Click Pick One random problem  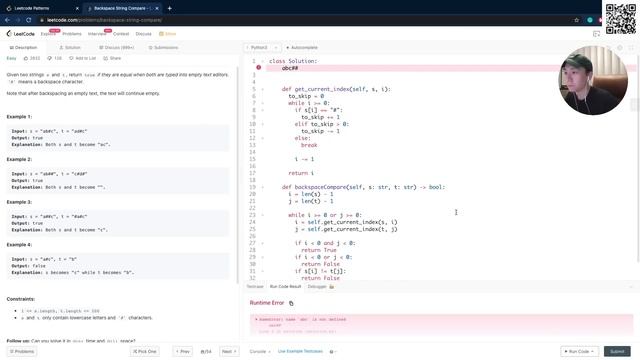(x=144, y=351)
